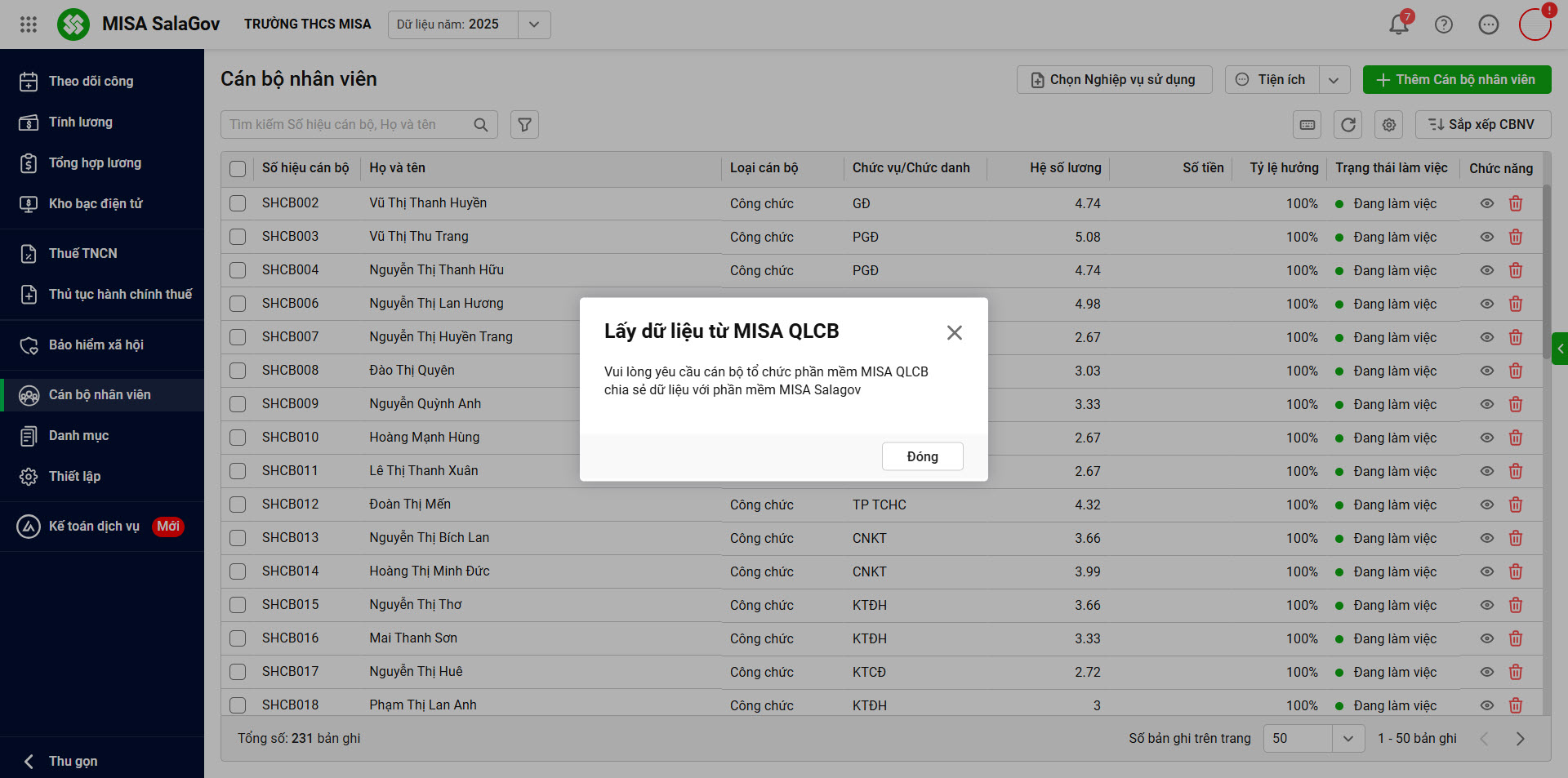Refresh the employee list
Image resolution: width=1568 pixels, height=778 pixels.
point(1348,125)
